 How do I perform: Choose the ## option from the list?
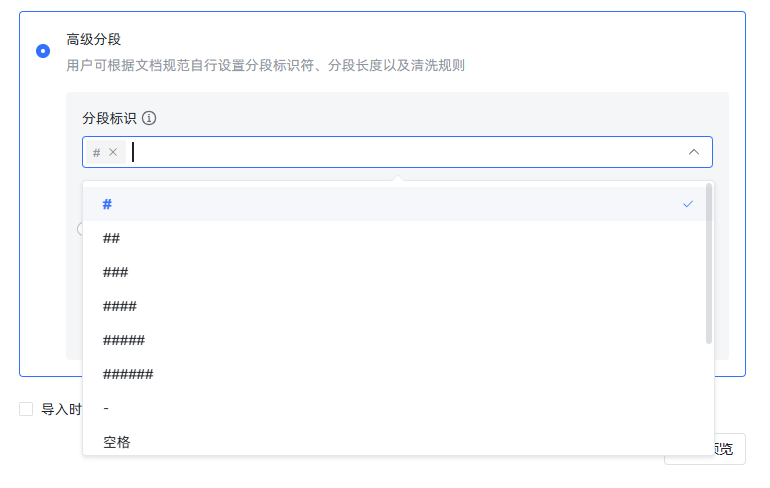pos(112,238)
